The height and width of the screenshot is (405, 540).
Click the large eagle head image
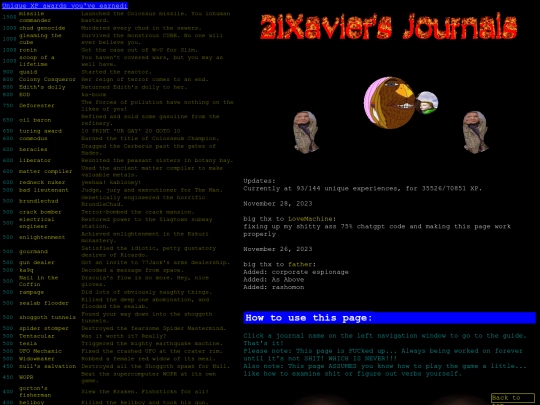(x=390, y=103)
